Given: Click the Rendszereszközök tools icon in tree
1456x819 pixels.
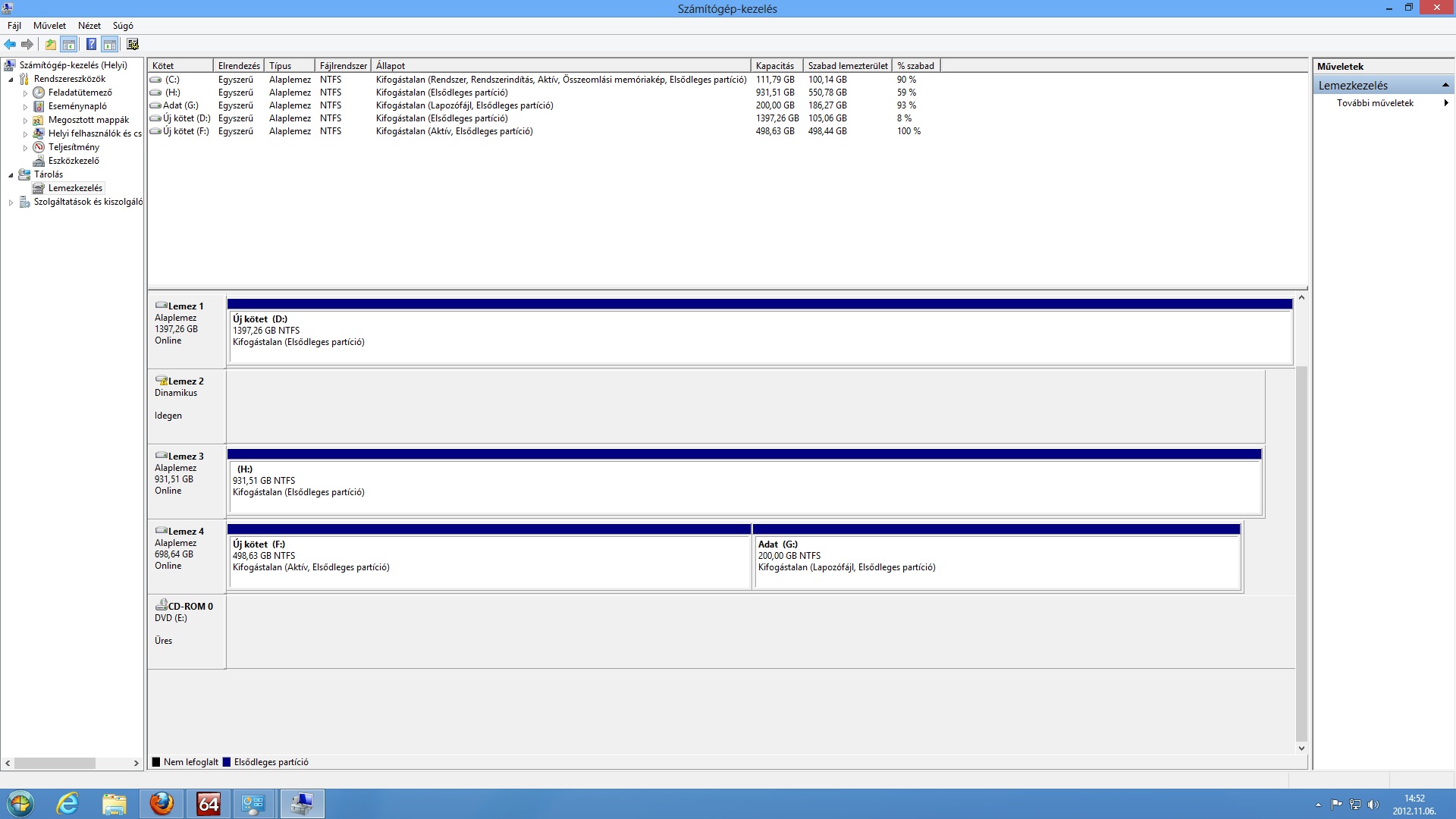Looking at the screenshot, I should (x=24, y=79).
